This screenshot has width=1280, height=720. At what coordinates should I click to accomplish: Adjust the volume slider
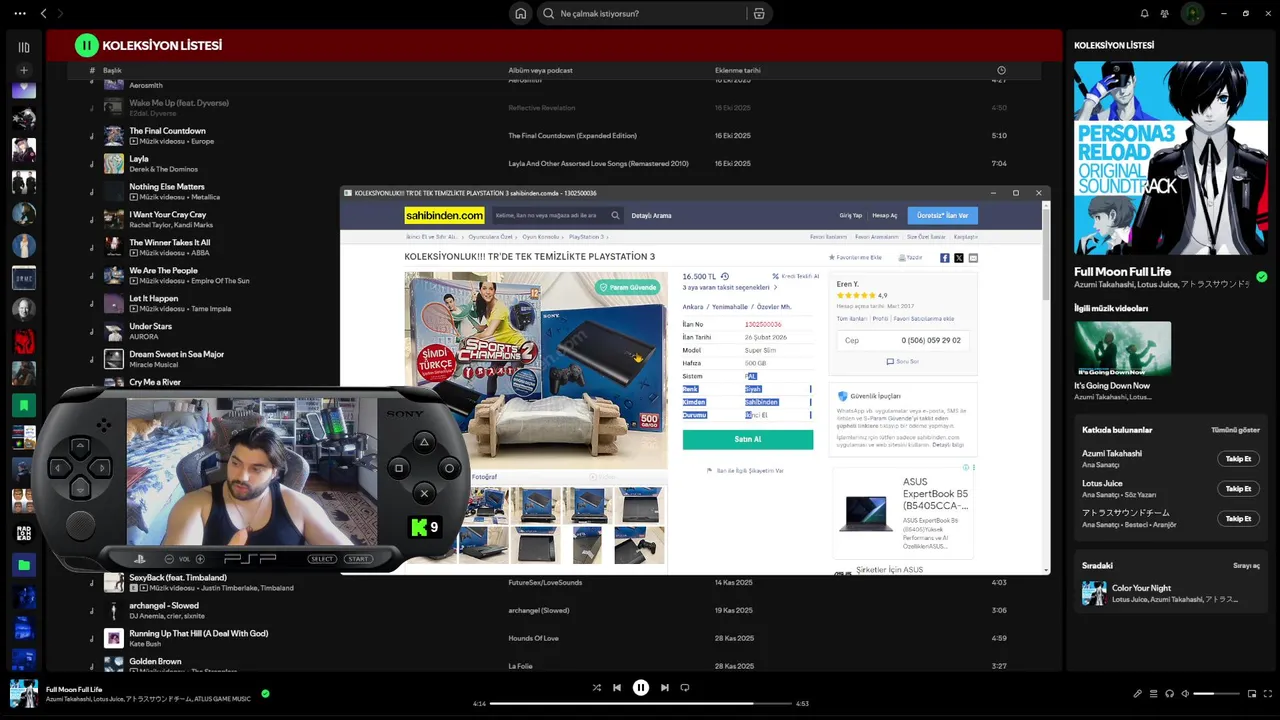(1217, 694)
